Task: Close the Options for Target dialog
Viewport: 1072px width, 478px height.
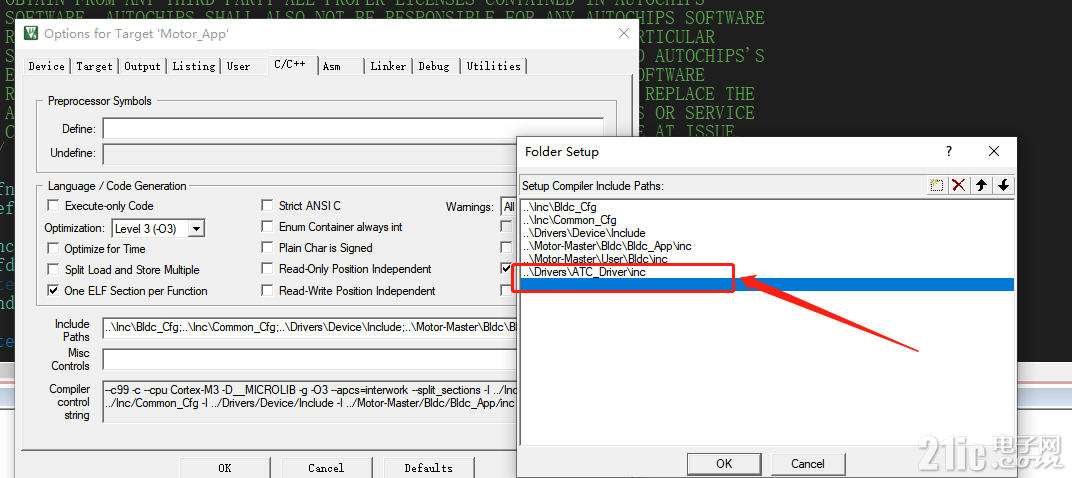Action: pyautogui.click(x=624, y=34)
